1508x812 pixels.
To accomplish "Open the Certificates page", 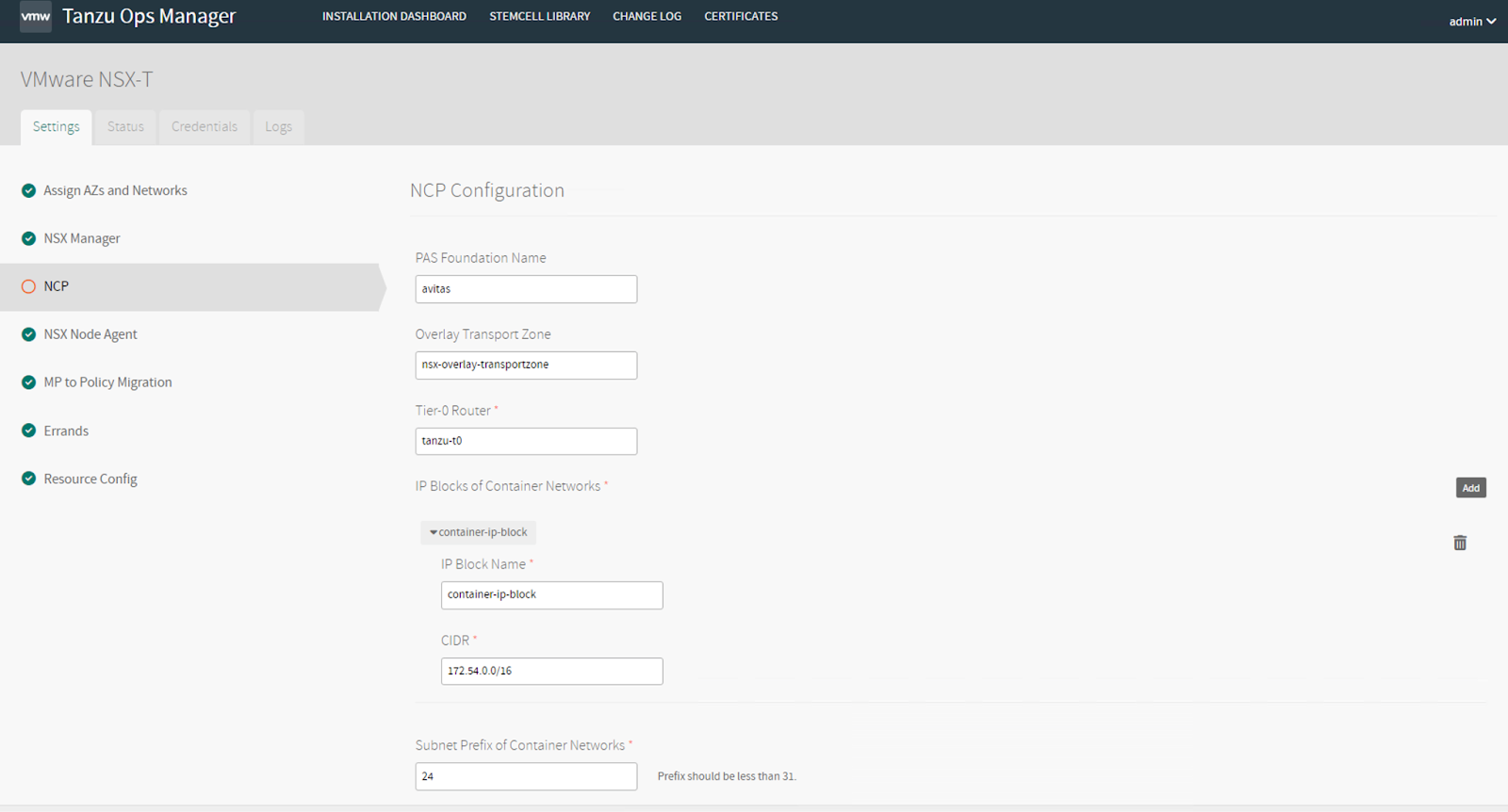I will click(741, 16).
